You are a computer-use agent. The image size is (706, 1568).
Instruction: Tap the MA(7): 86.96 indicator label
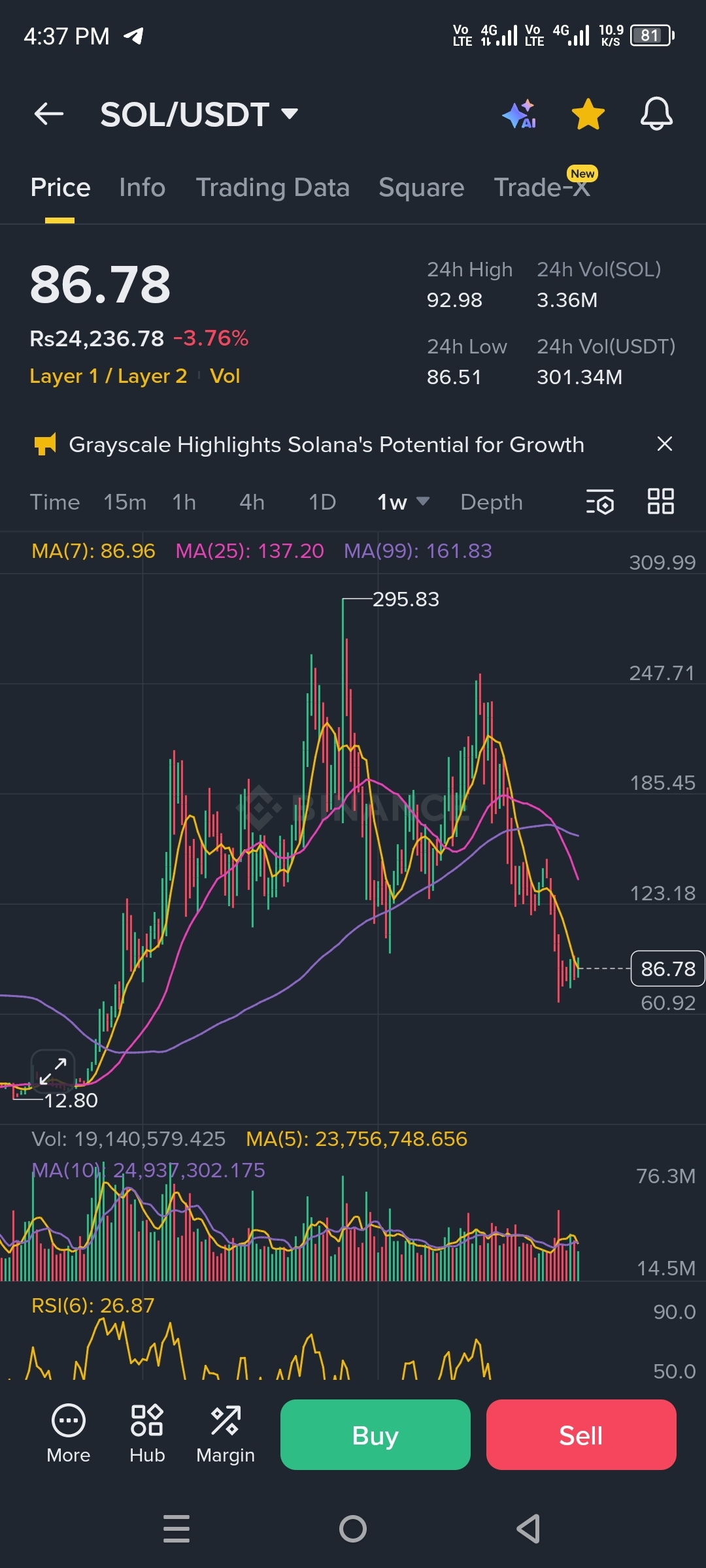(x=93, y=551)
